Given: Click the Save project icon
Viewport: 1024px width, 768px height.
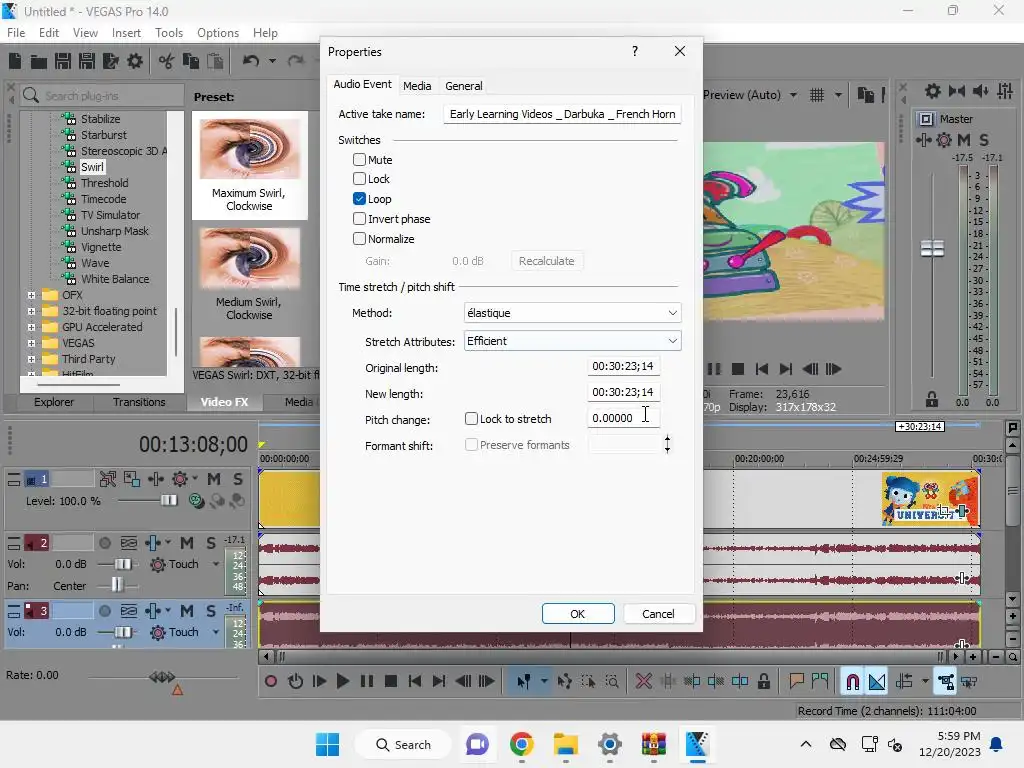Looking at the screenshot, I should tap(63, 61).
